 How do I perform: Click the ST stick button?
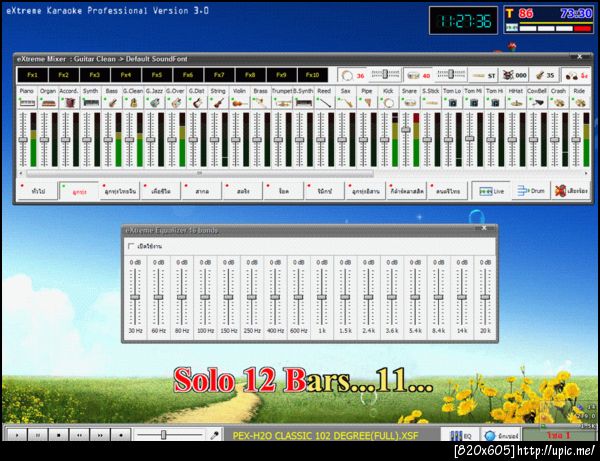[484, 75]
